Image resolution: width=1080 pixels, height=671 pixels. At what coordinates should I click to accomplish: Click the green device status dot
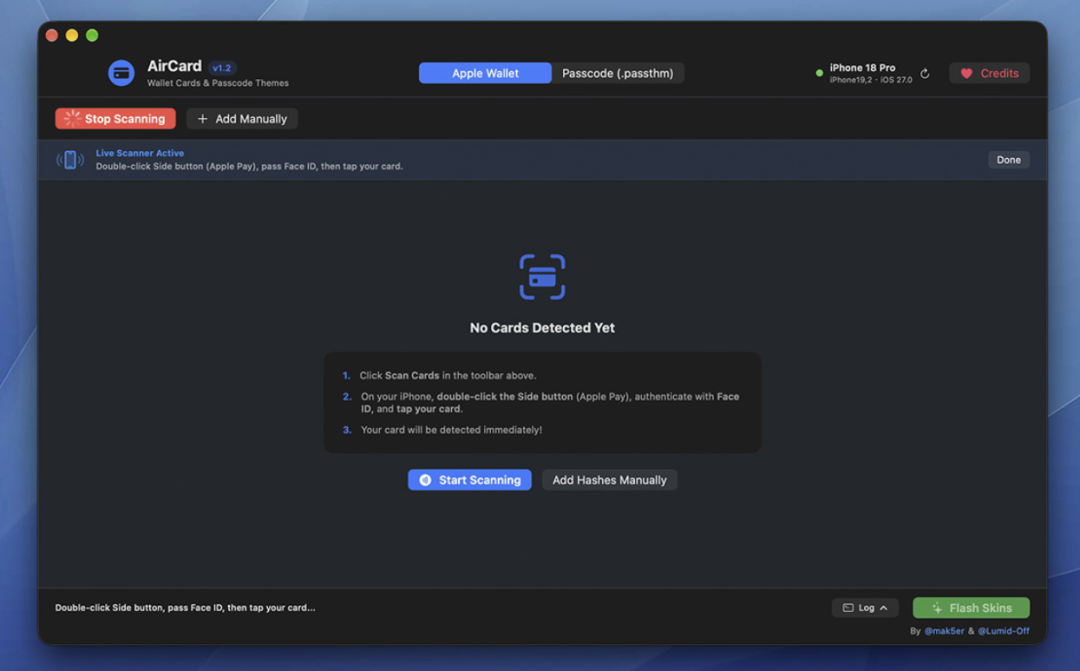tap(819, 73)
